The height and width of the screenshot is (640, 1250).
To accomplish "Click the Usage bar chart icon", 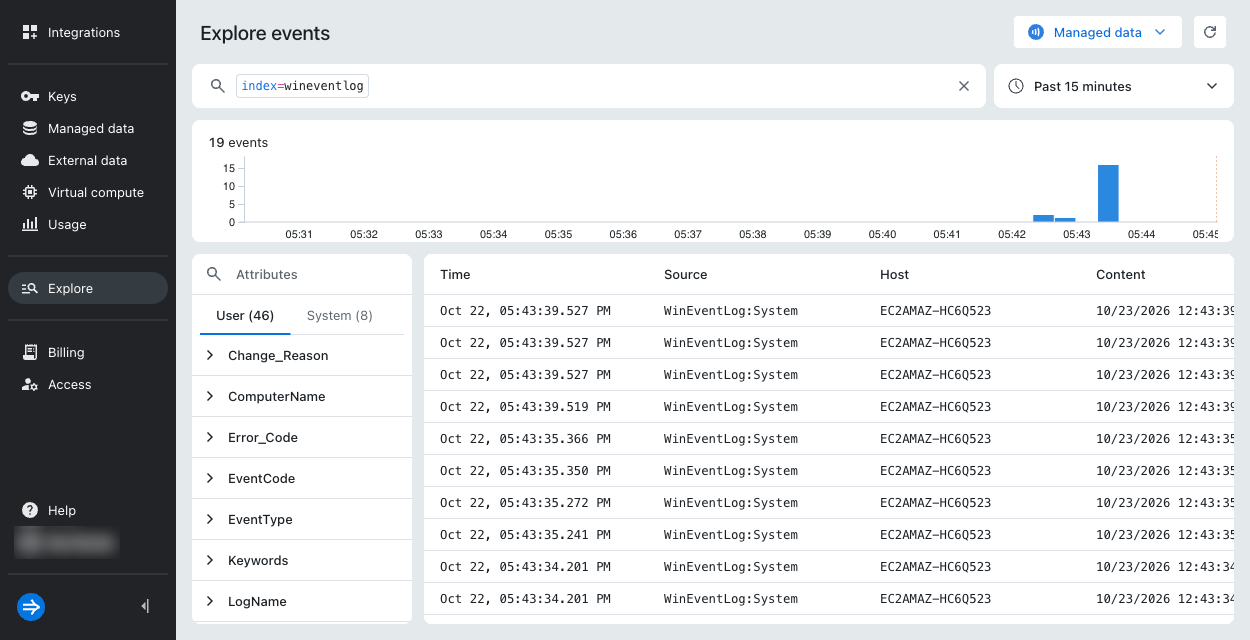I will (x=30, y=225).
